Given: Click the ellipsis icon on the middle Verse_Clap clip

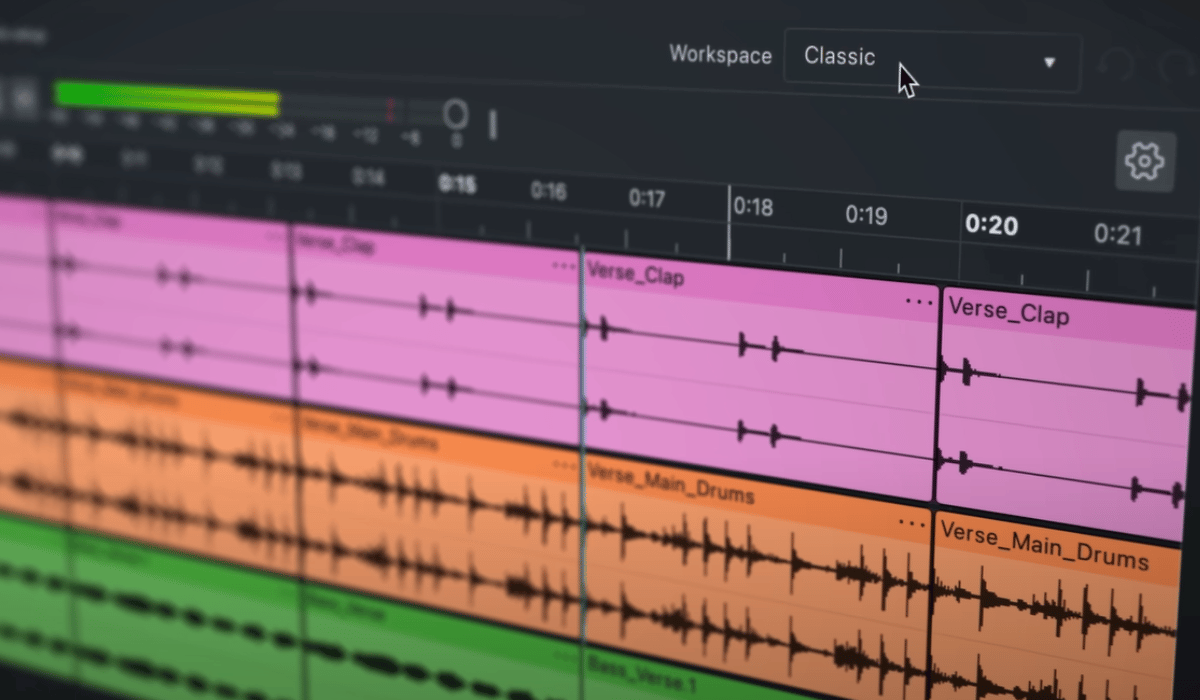Looking at the screenshot, I should click(560, 266).
